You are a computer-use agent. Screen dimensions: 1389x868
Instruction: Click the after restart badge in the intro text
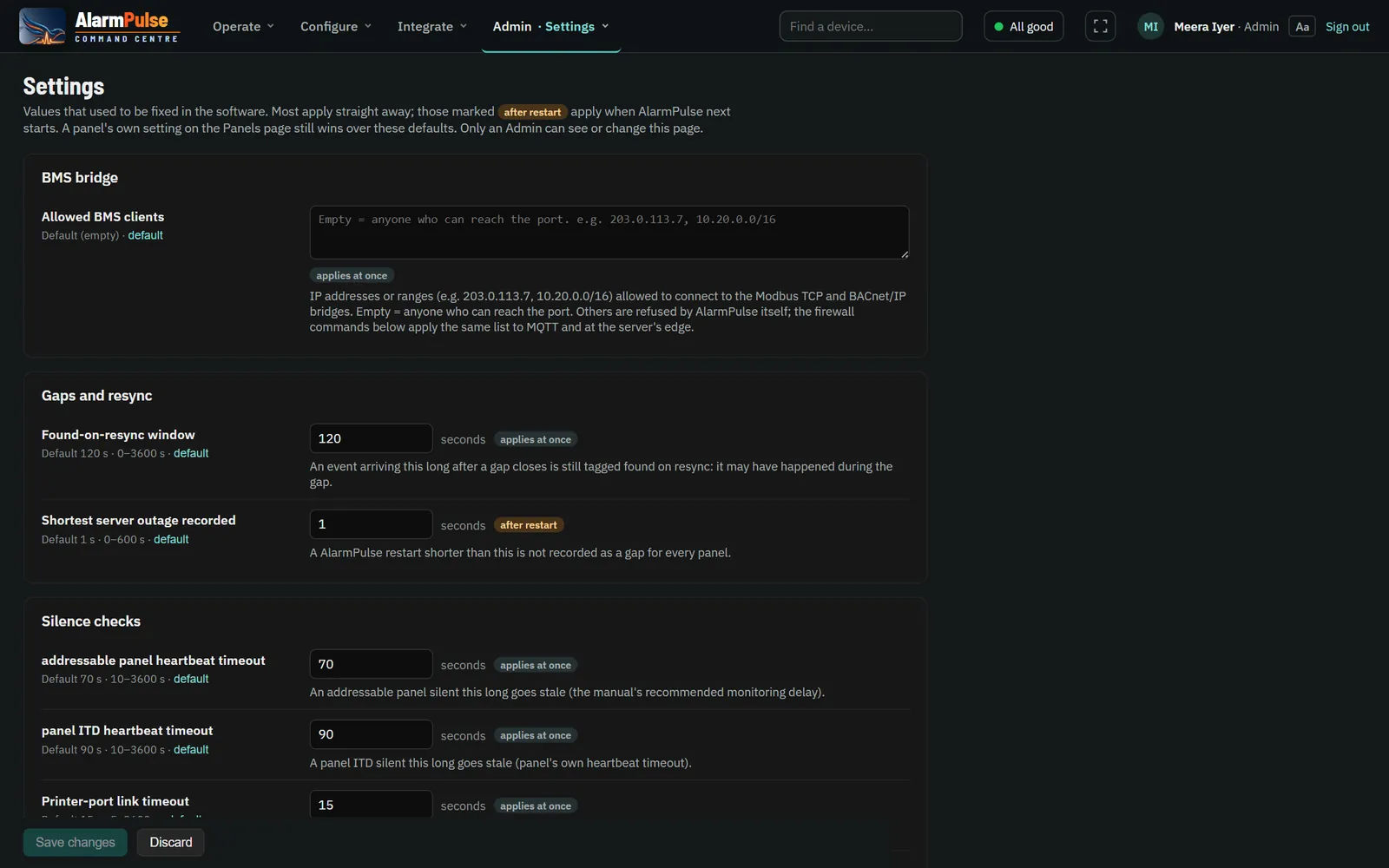coord(532,112)
